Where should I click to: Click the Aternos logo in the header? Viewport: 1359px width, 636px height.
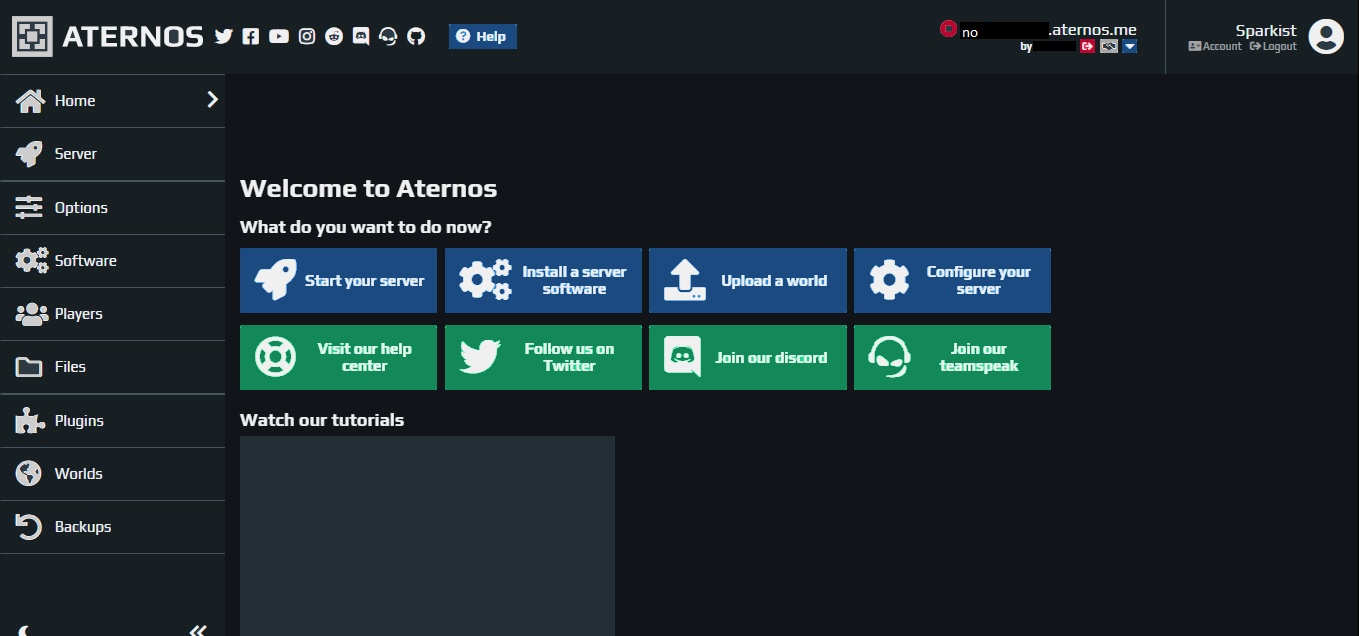108,37
